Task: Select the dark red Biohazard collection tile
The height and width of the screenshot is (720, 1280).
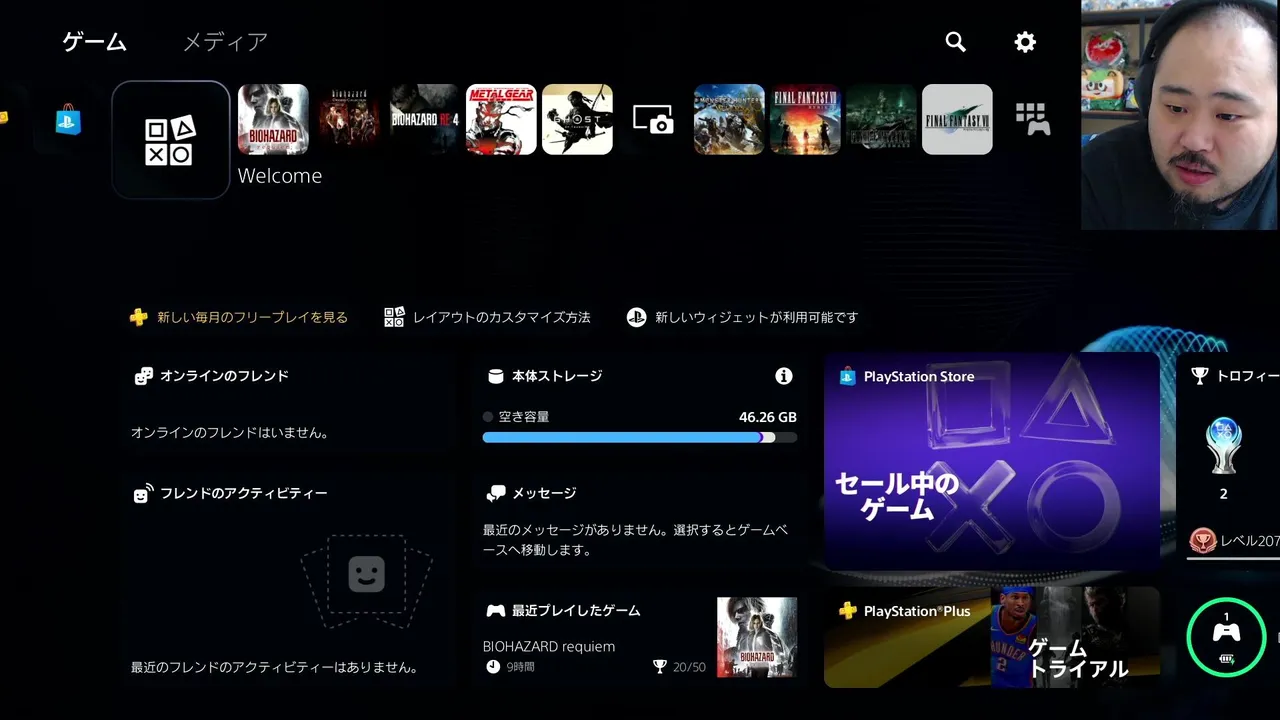Action: pyautogui.click(x=349, y=119)
